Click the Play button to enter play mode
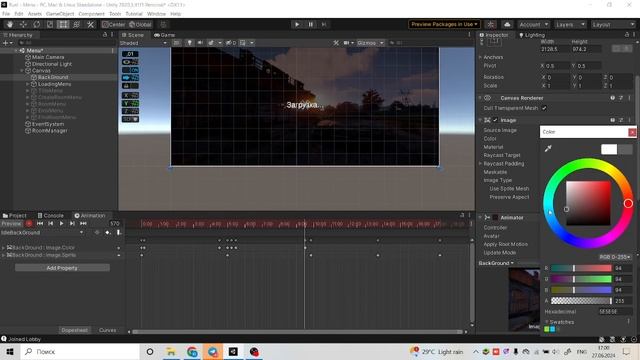Screen dimensions: 640x360 tap(297, 24)
